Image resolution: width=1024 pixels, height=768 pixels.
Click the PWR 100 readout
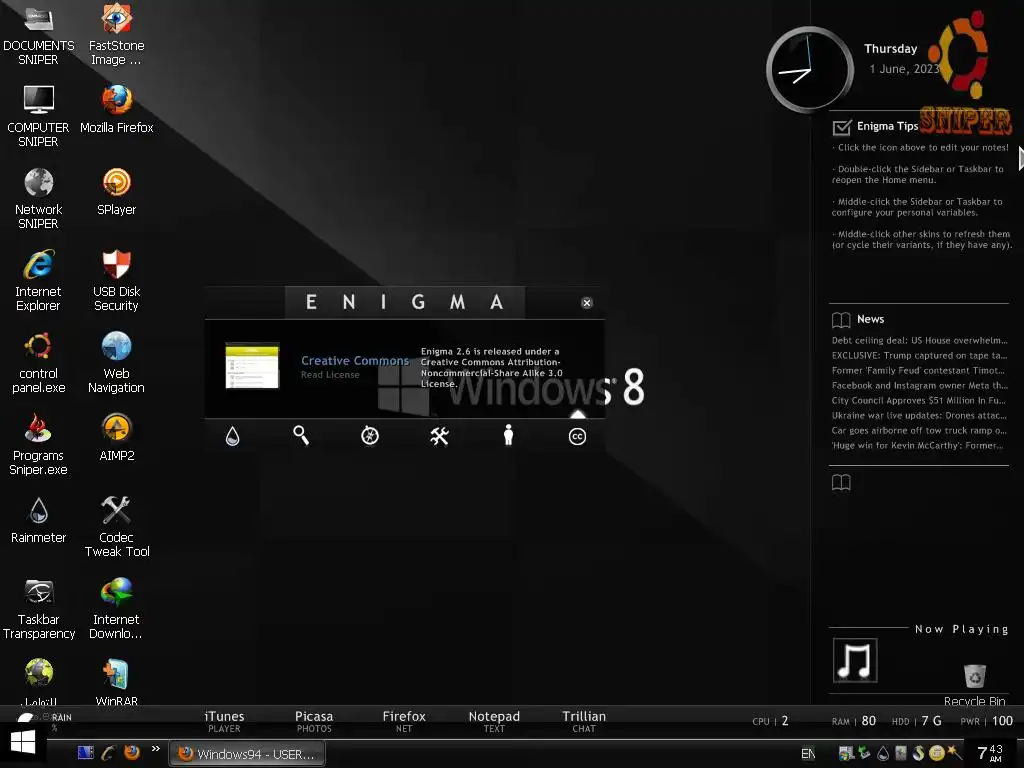[987, 721]
